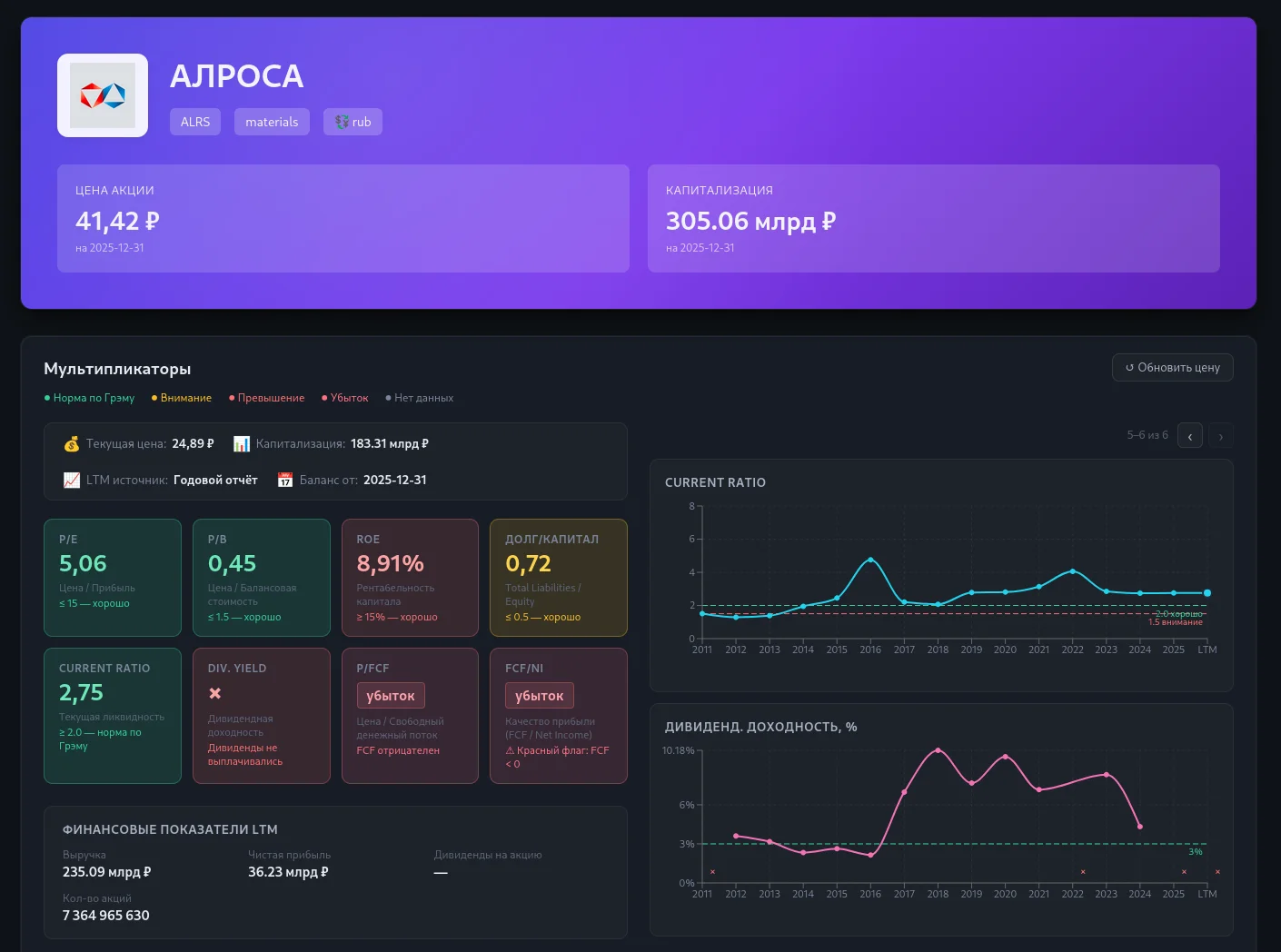Click the Превышение legend item
This screenshot has height=952, width=1281.
(267, 398)
